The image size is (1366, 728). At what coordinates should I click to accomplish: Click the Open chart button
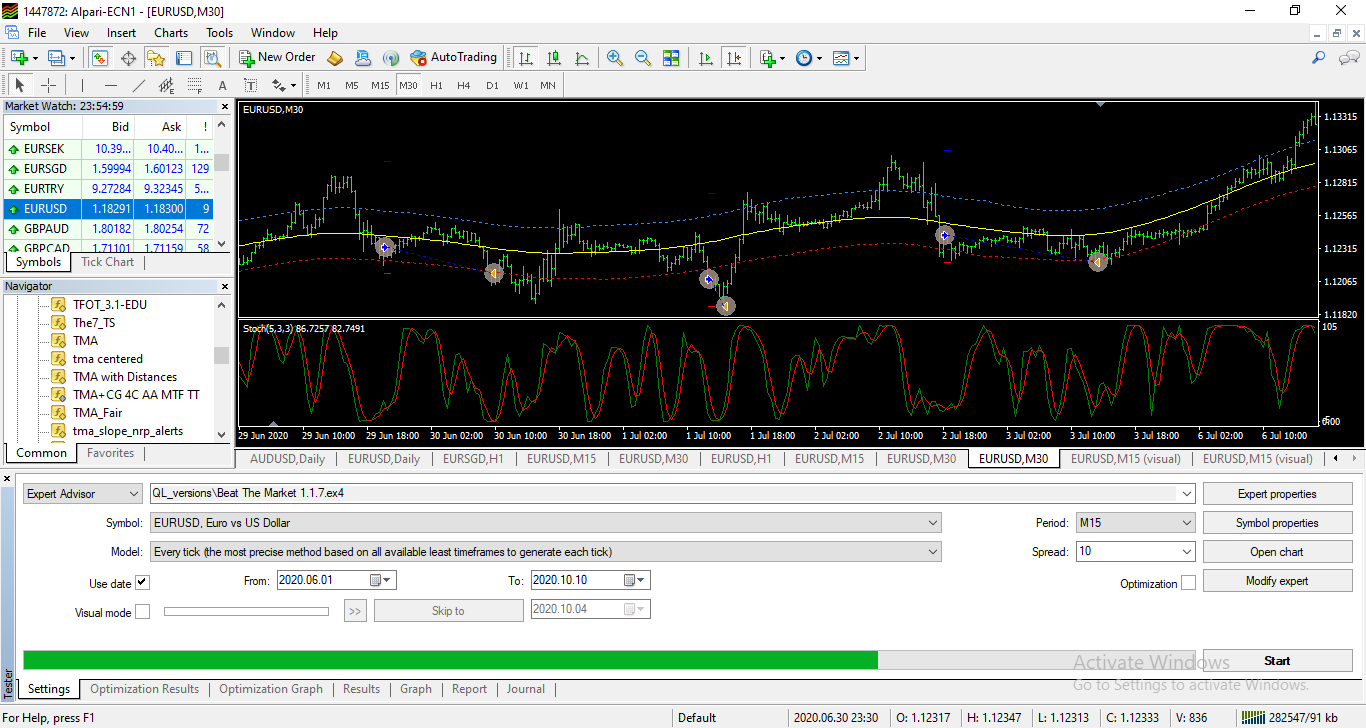pos(1277,552)
